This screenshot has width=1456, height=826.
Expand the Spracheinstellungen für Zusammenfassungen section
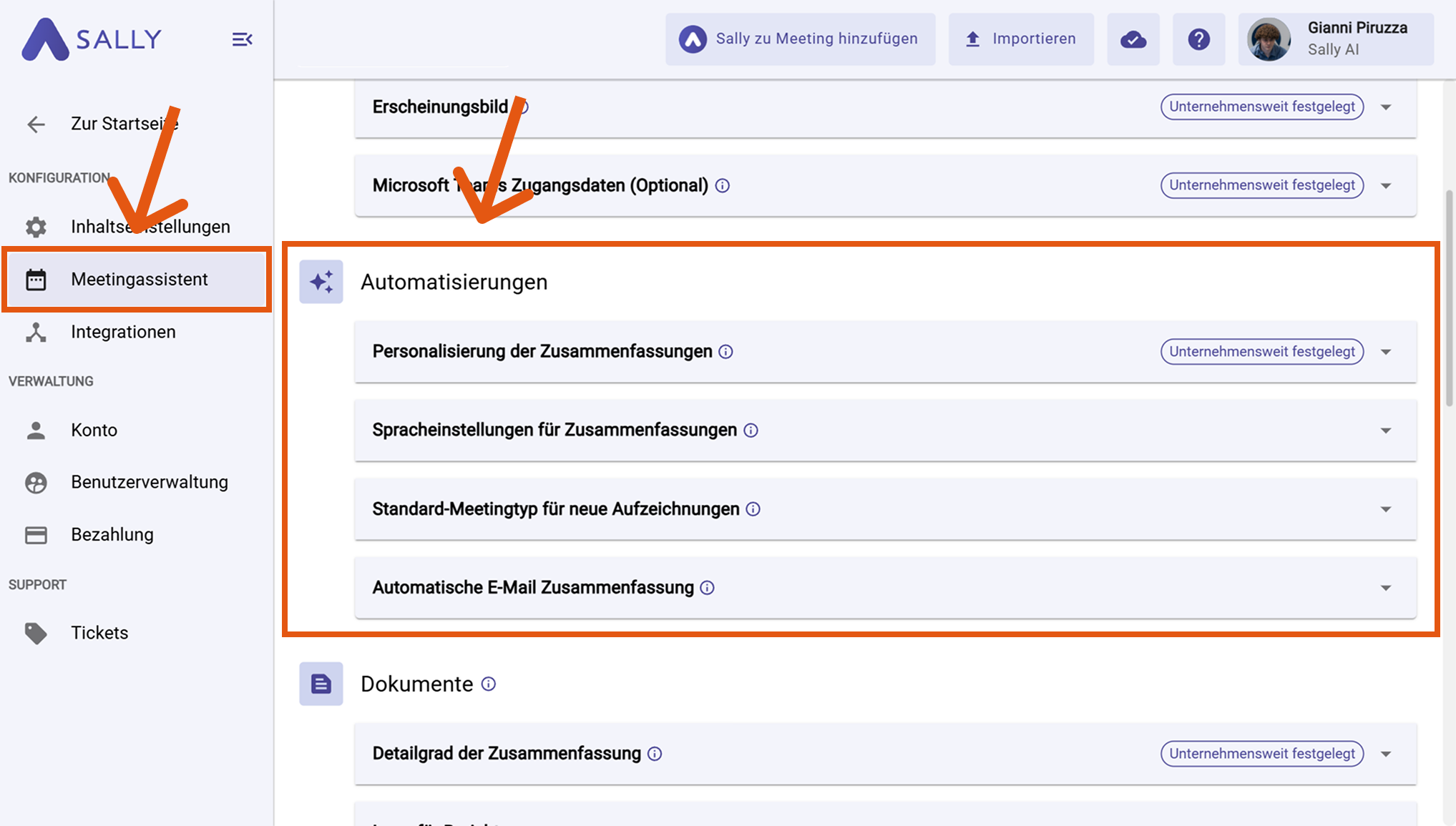click(x=1386, y=431)
